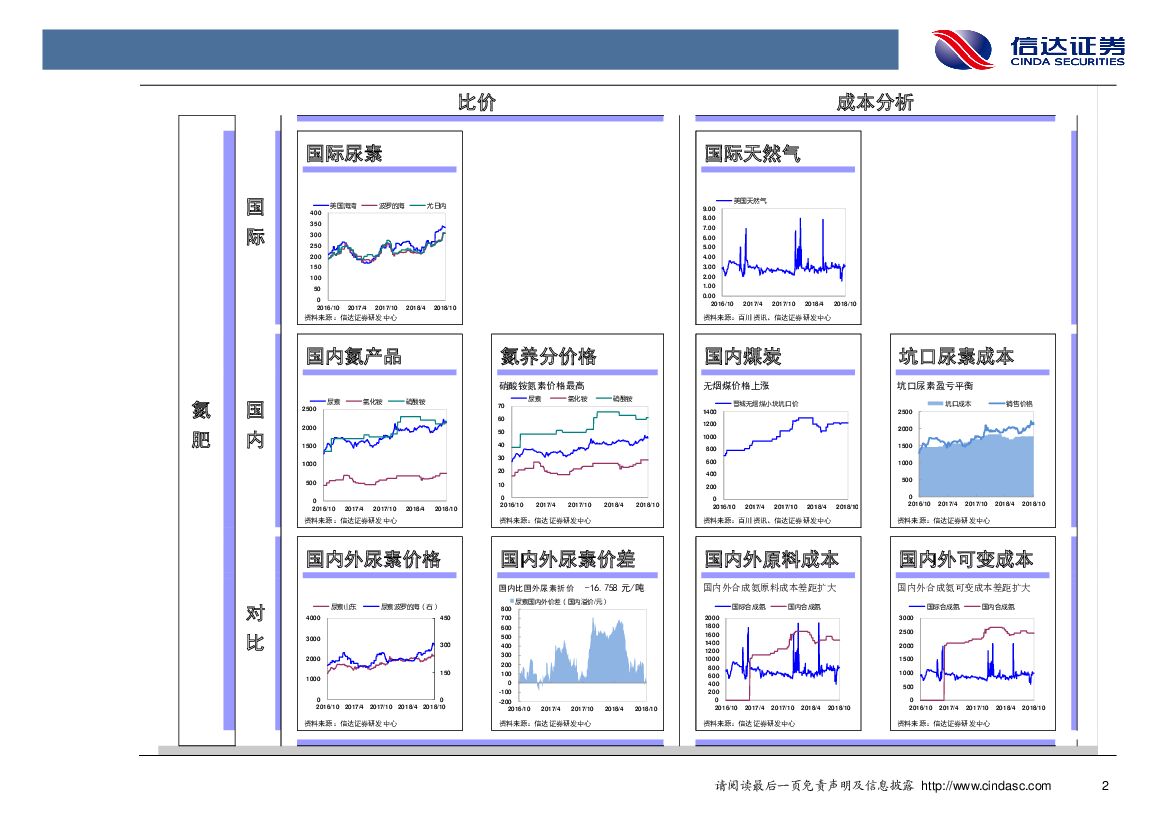Click the 国内外尿素价差 chart title
The image size is (1169, 827).
tap(567, 559)
